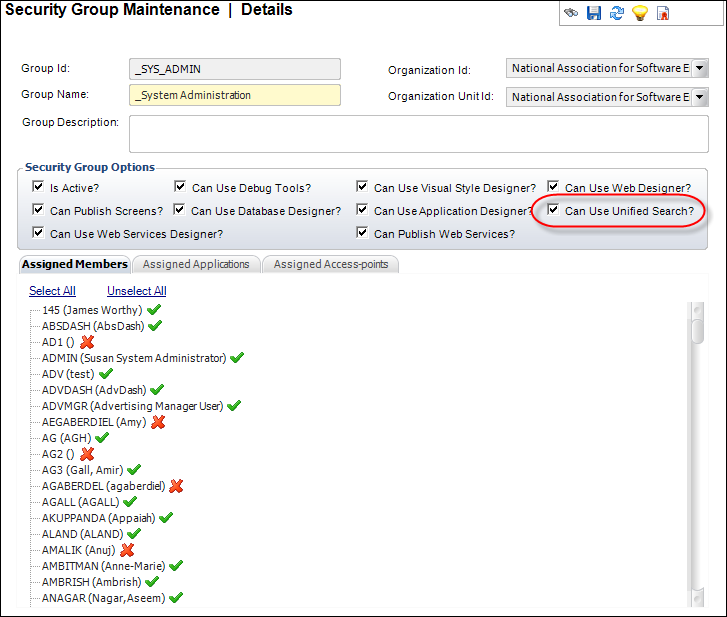
Task: Click red X beside AEGABERDIEL (Amy)
Action: pyautogui.click(x=158, y=422)
